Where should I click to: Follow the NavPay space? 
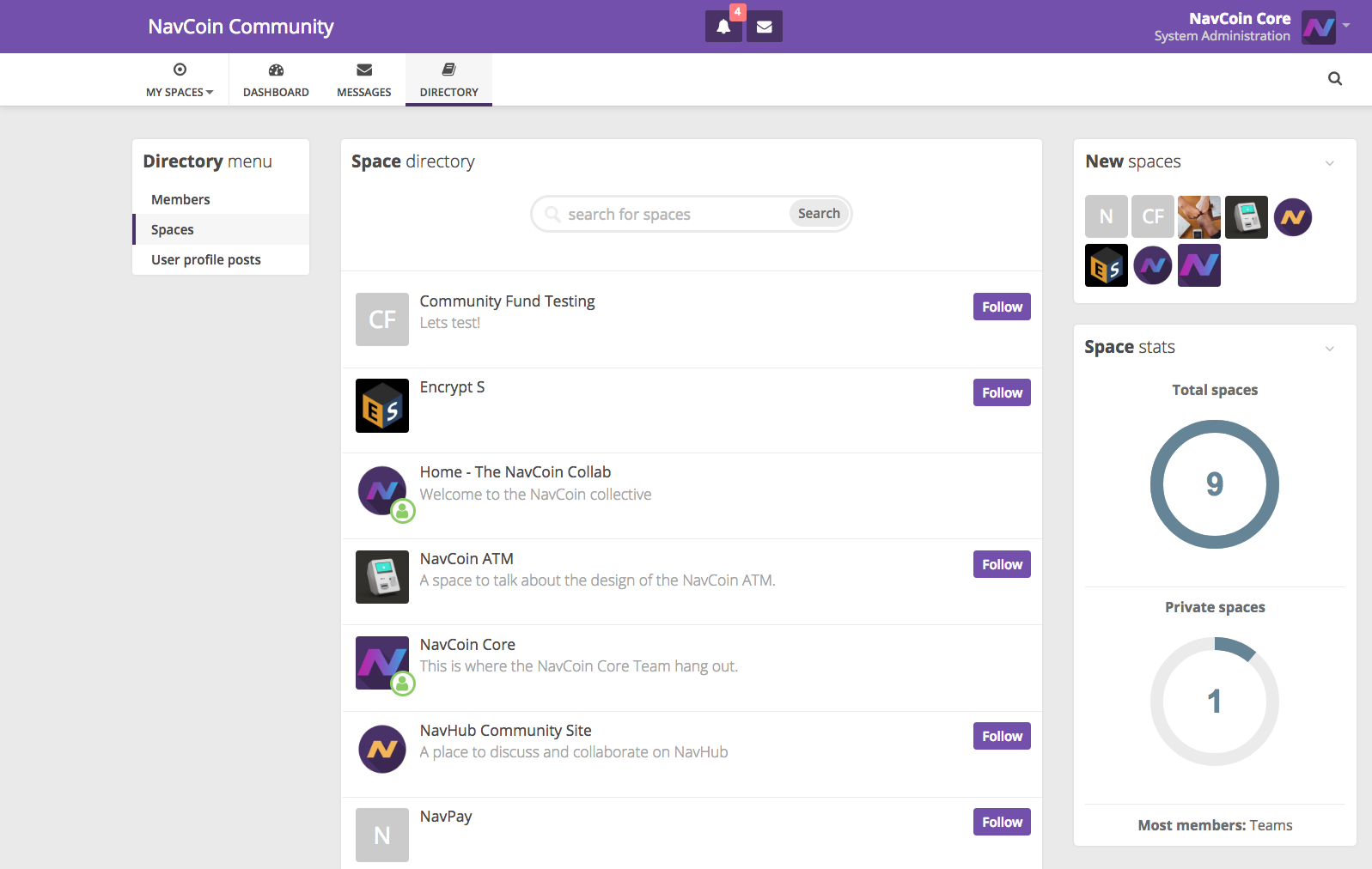click(1002, 822)
